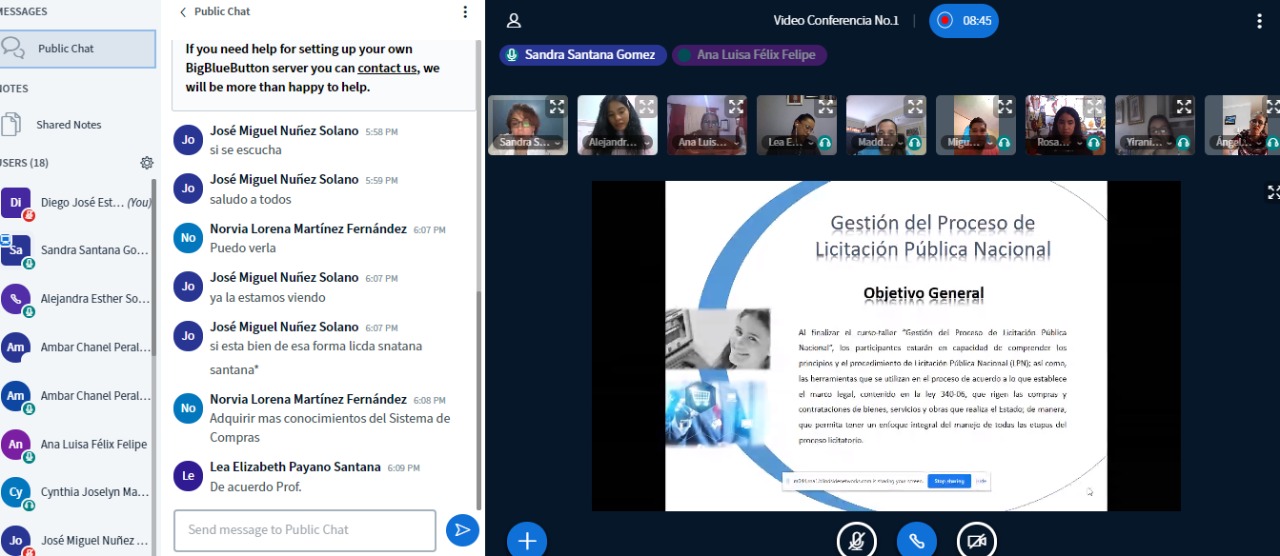Click the Video Conferencia No.1 title
The height and width of the screenshot is (556, 1280).
[836, 20]
